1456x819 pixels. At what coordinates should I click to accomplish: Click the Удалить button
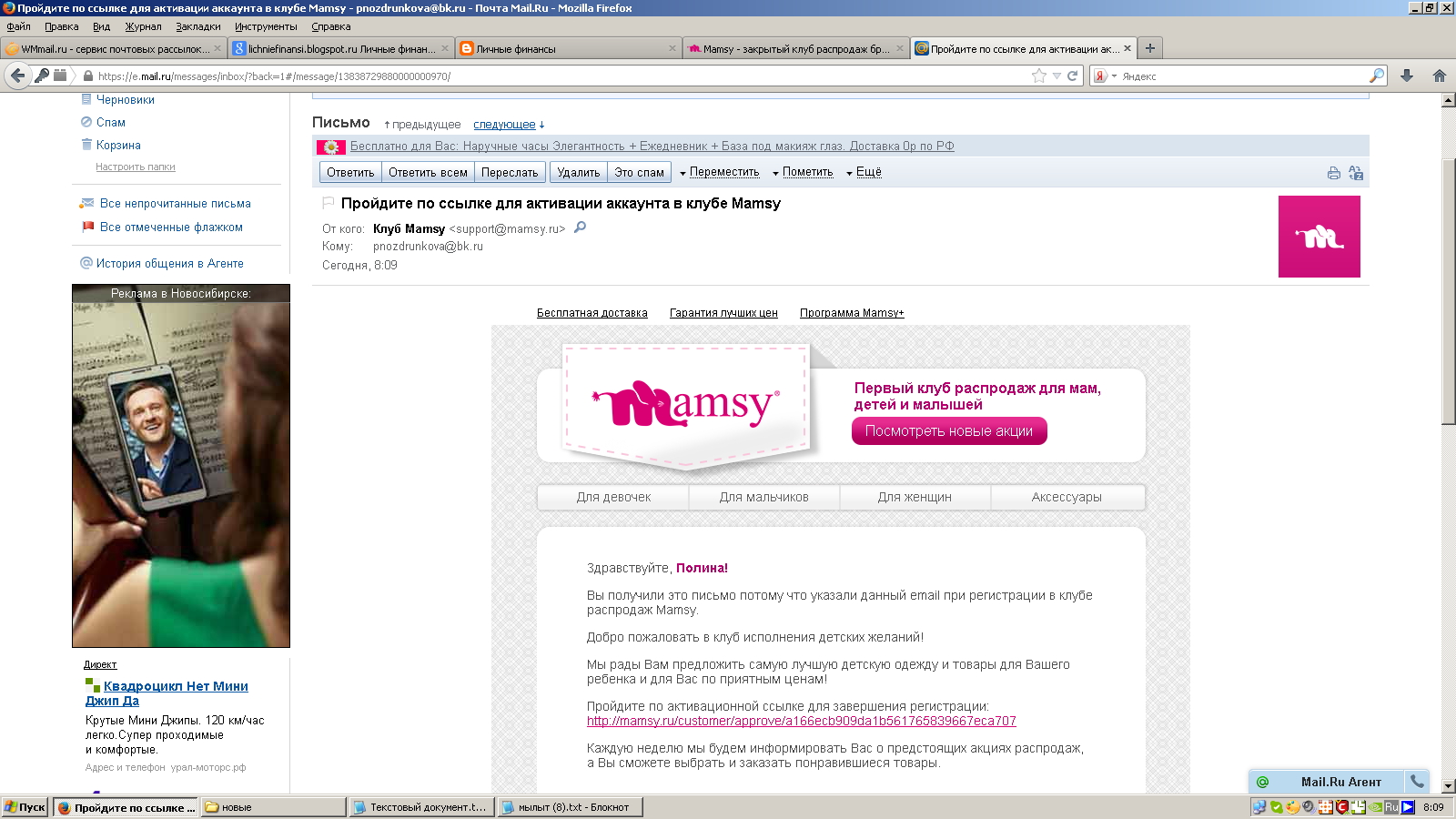(579, 172)
